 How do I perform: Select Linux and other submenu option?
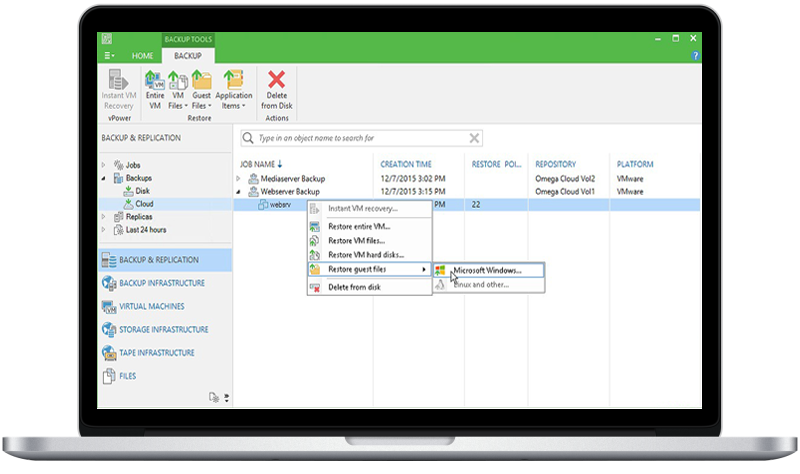[489, 285]
